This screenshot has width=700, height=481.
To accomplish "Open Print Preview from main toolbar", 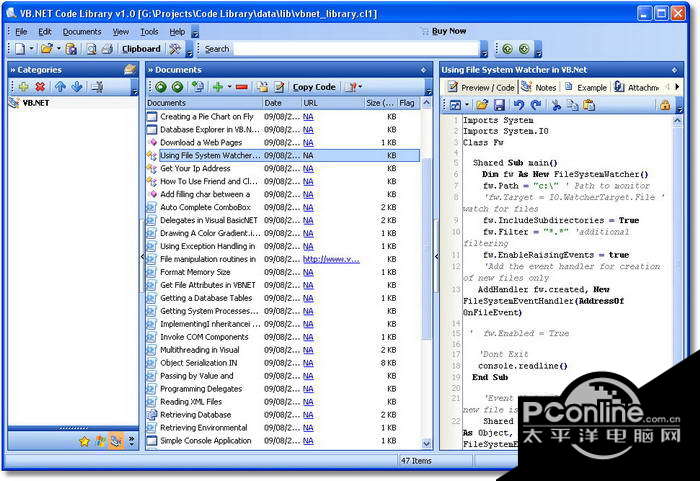I will (92, 49).
